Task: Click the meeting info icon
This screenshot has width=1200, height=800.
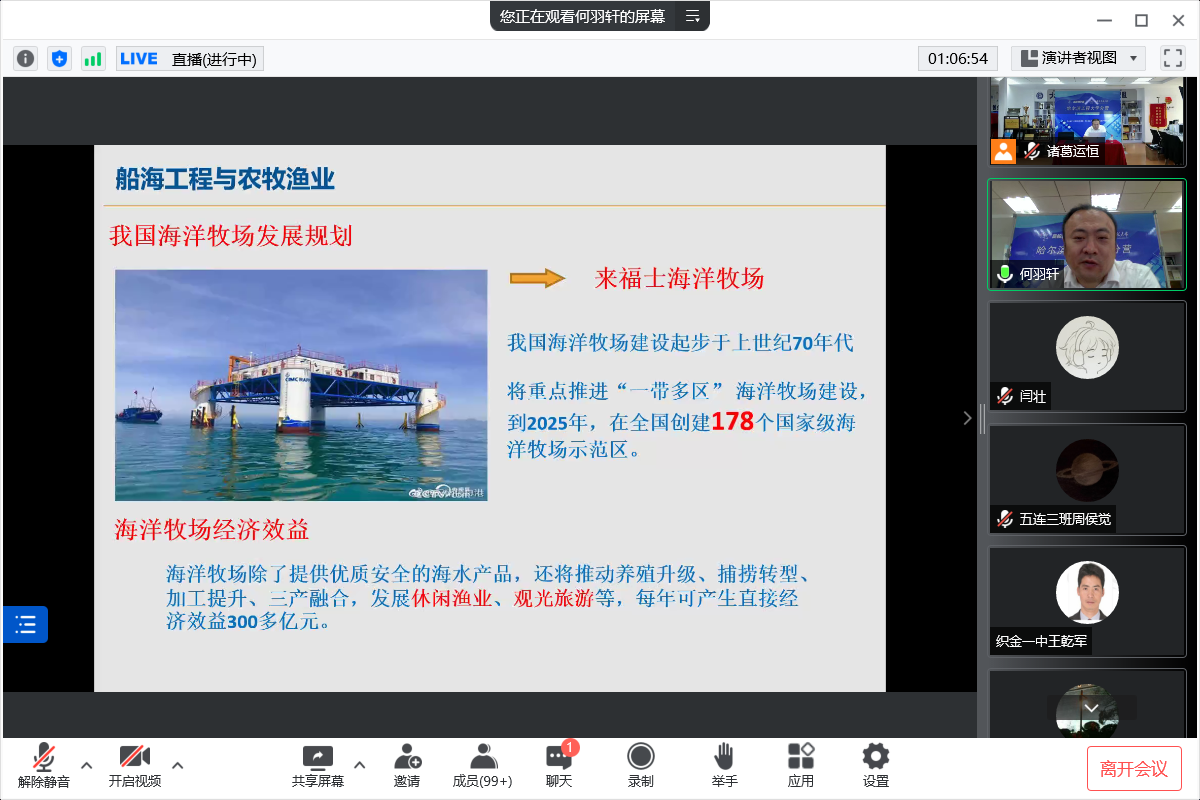Action: click(25, 59)
